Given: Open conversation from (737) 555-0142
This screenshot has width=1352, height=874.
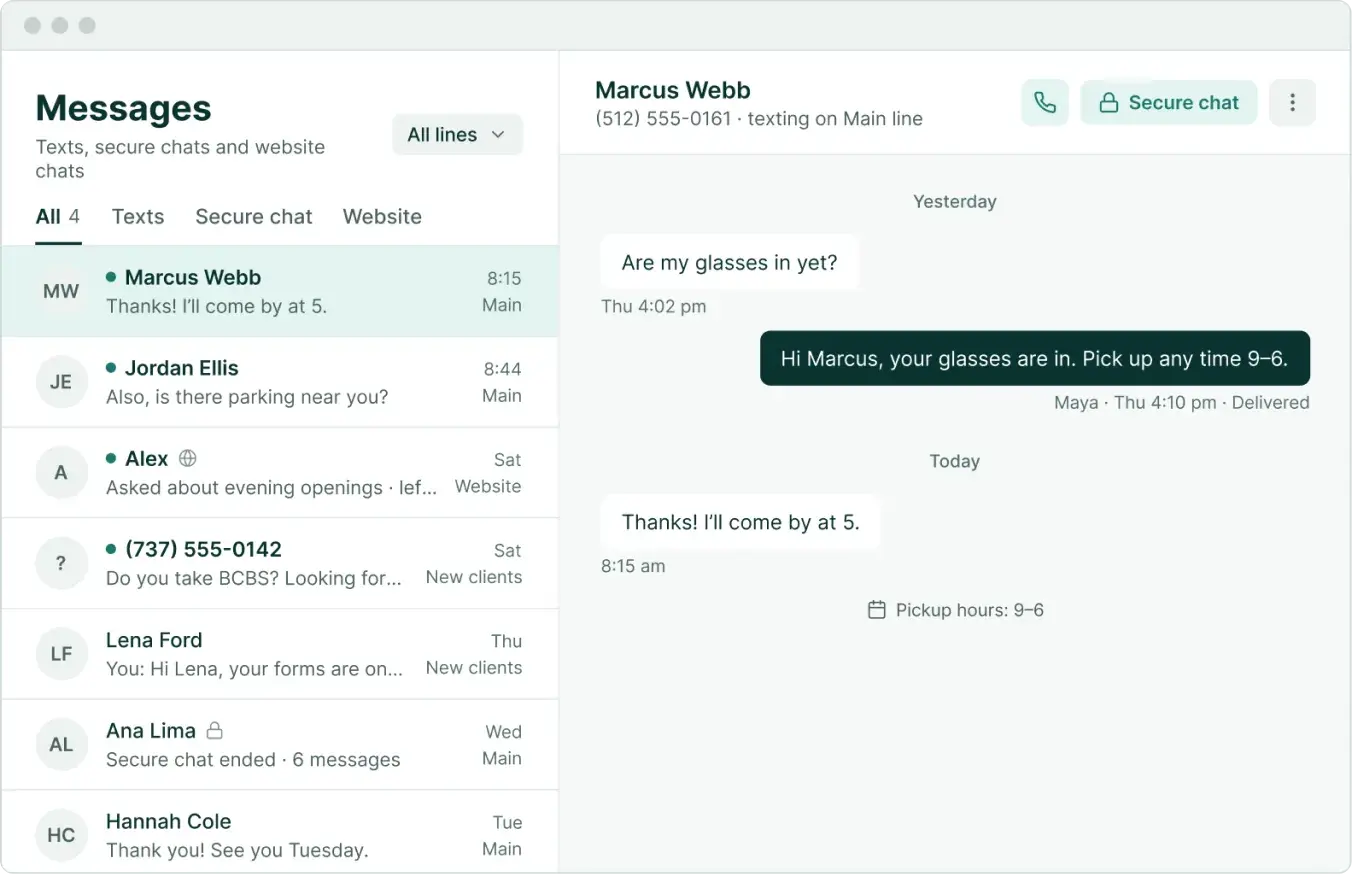Looking at the screenshot, I should point(280,563).
